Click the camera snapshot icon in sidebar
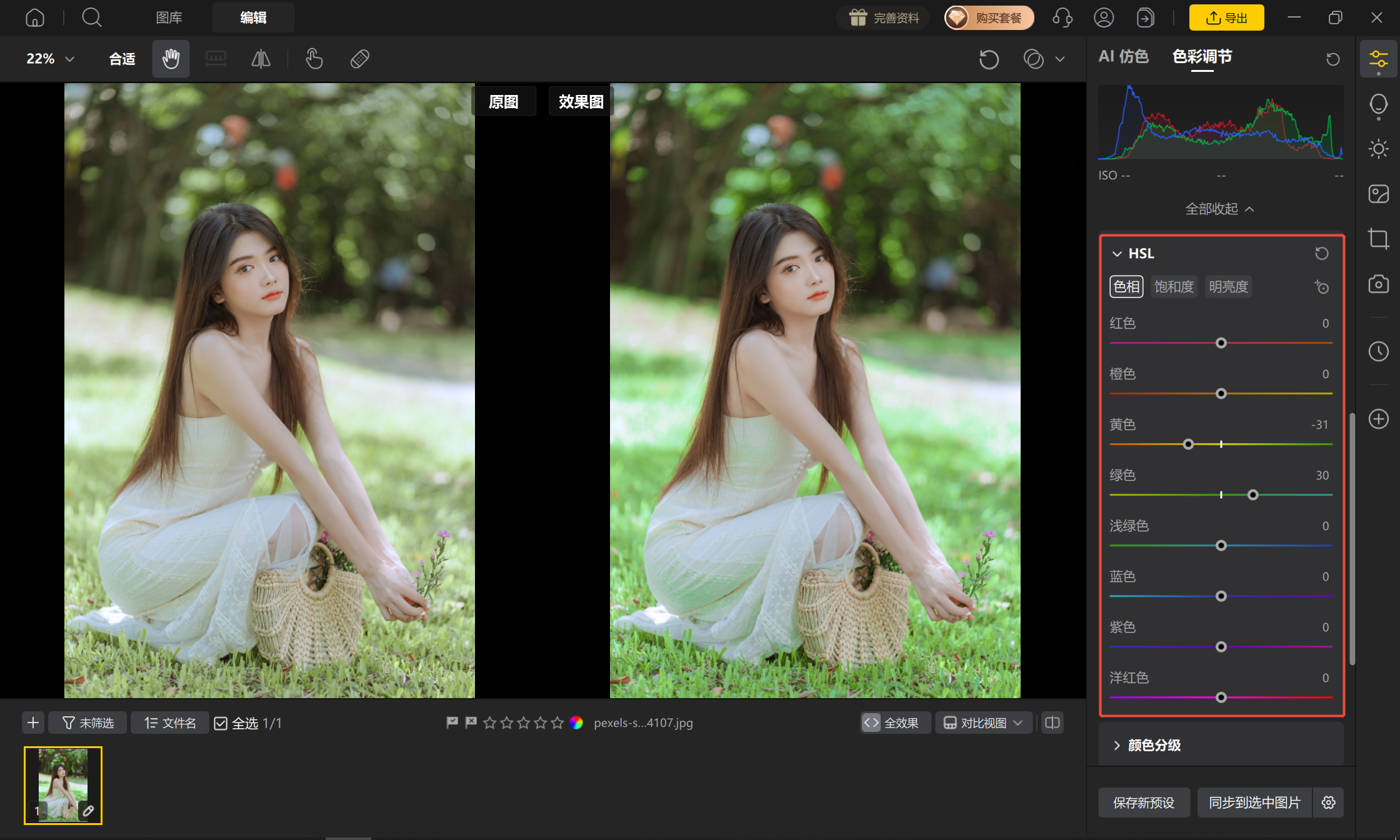The height and width of the screenshot is (840, 1400). click(x=1378, y=284)
